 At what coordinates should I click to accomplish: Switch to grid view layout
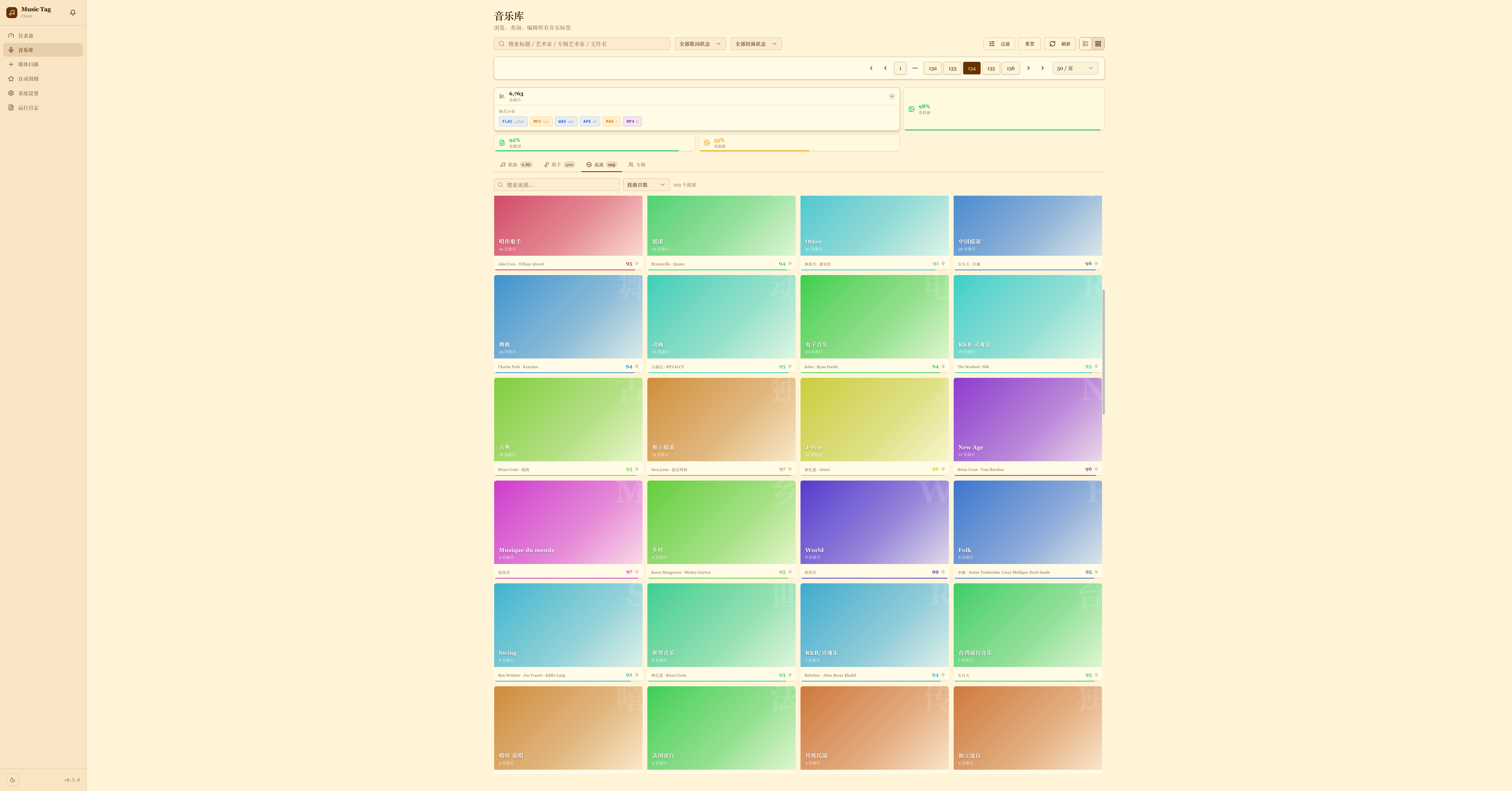click(x=1098, y=44)
